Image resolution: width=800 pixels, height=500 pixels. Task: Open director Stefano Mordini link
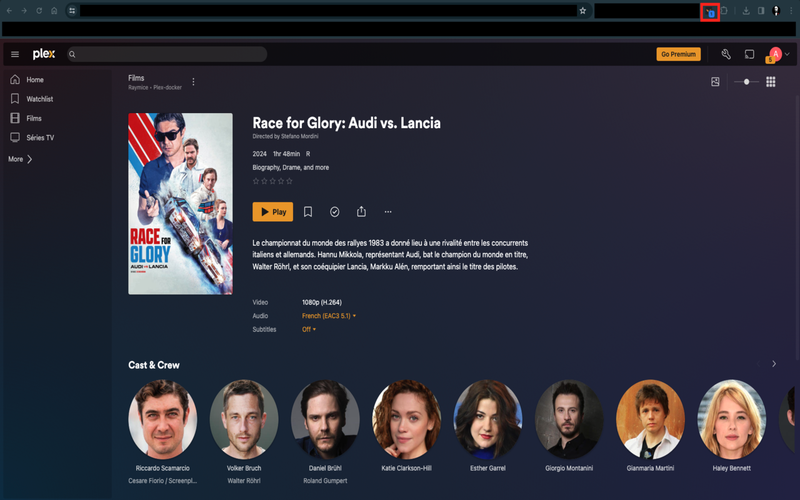pos(299,136)
